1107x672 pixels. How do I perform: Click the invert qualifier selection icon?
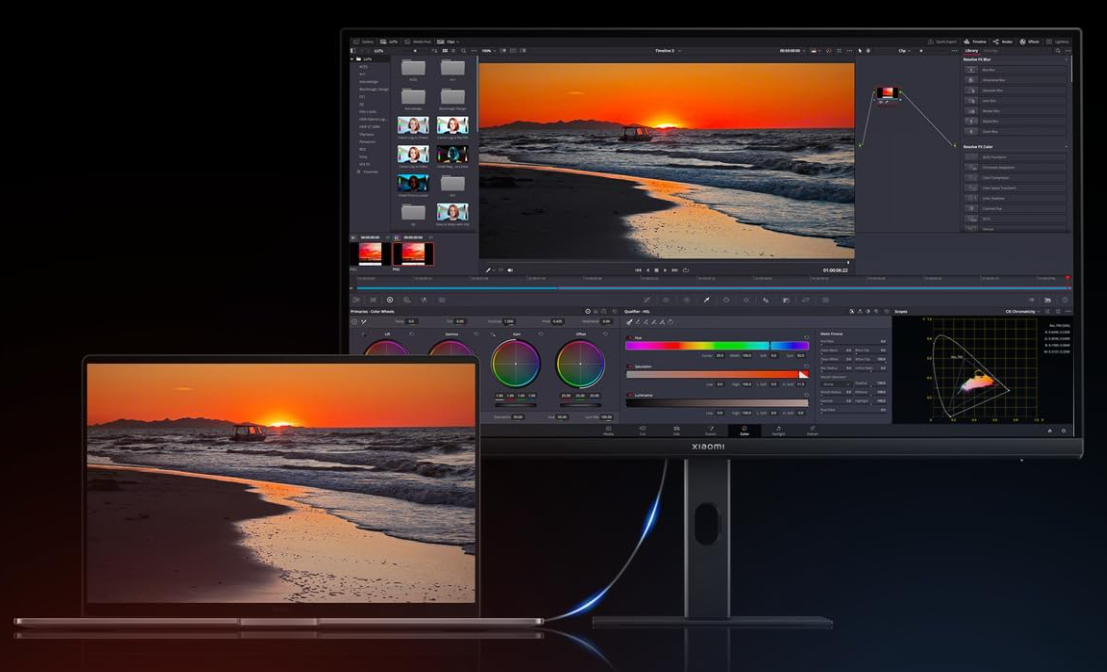(x=670, y=322)
